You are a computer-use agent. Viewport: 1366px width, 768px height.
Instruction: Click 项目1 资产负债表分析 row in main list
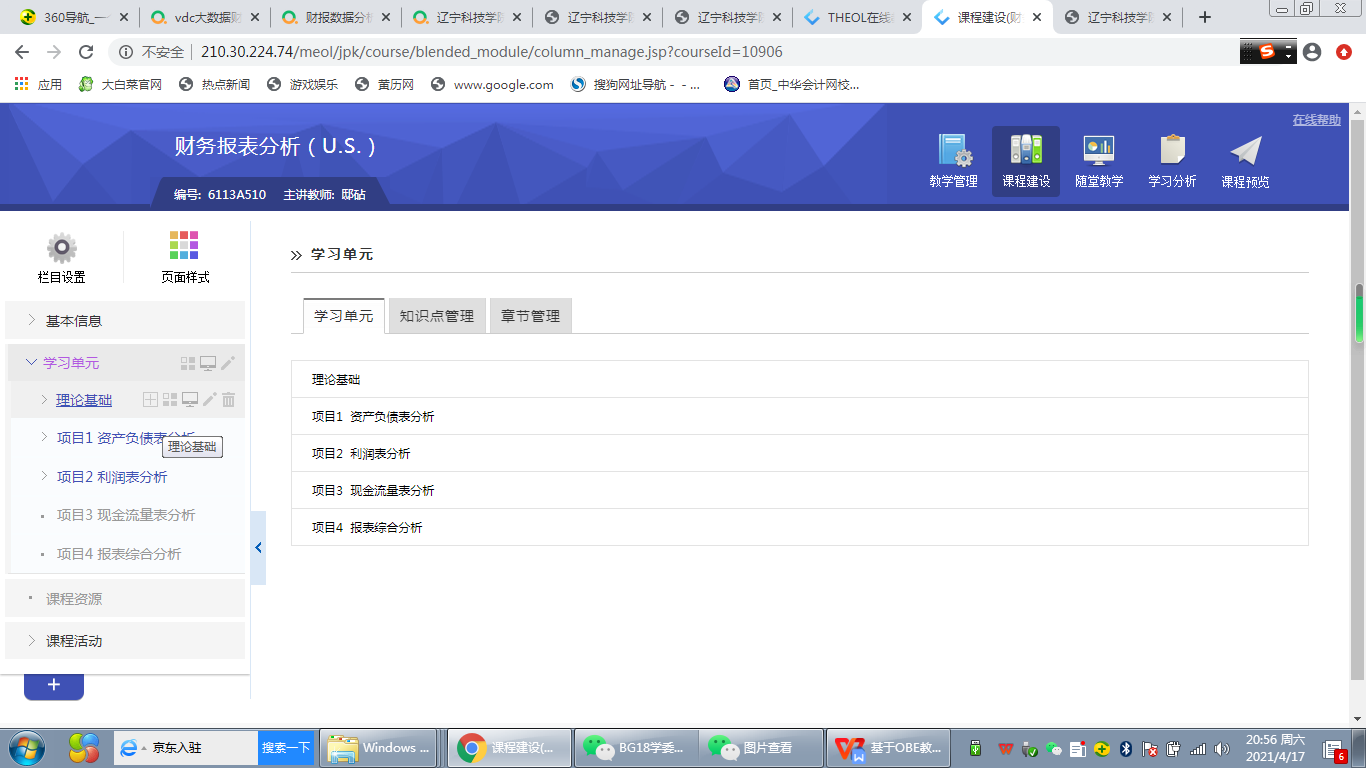tap(799, 416)
